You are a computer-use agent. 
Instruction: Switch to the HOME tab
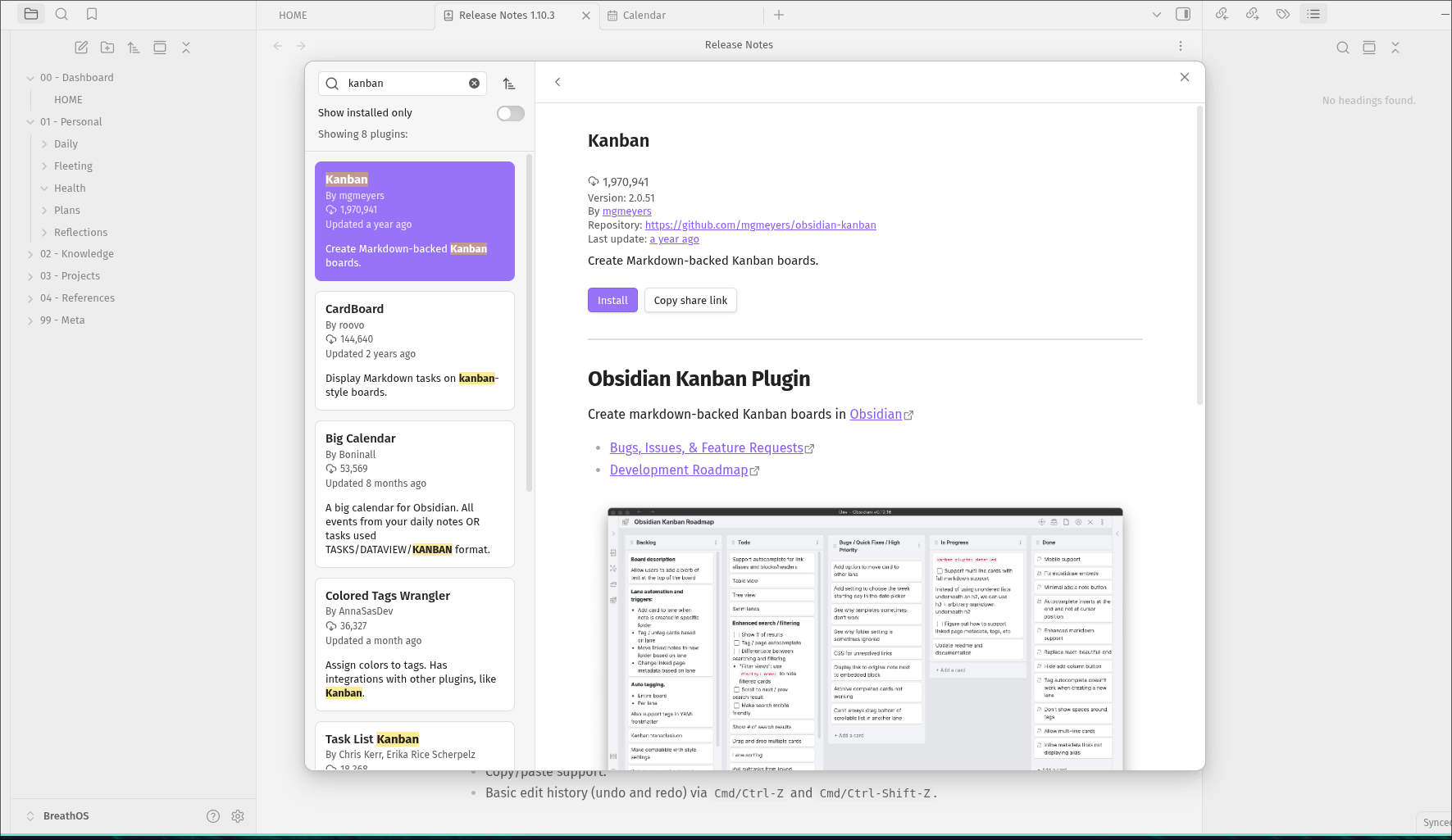(293, 15)
